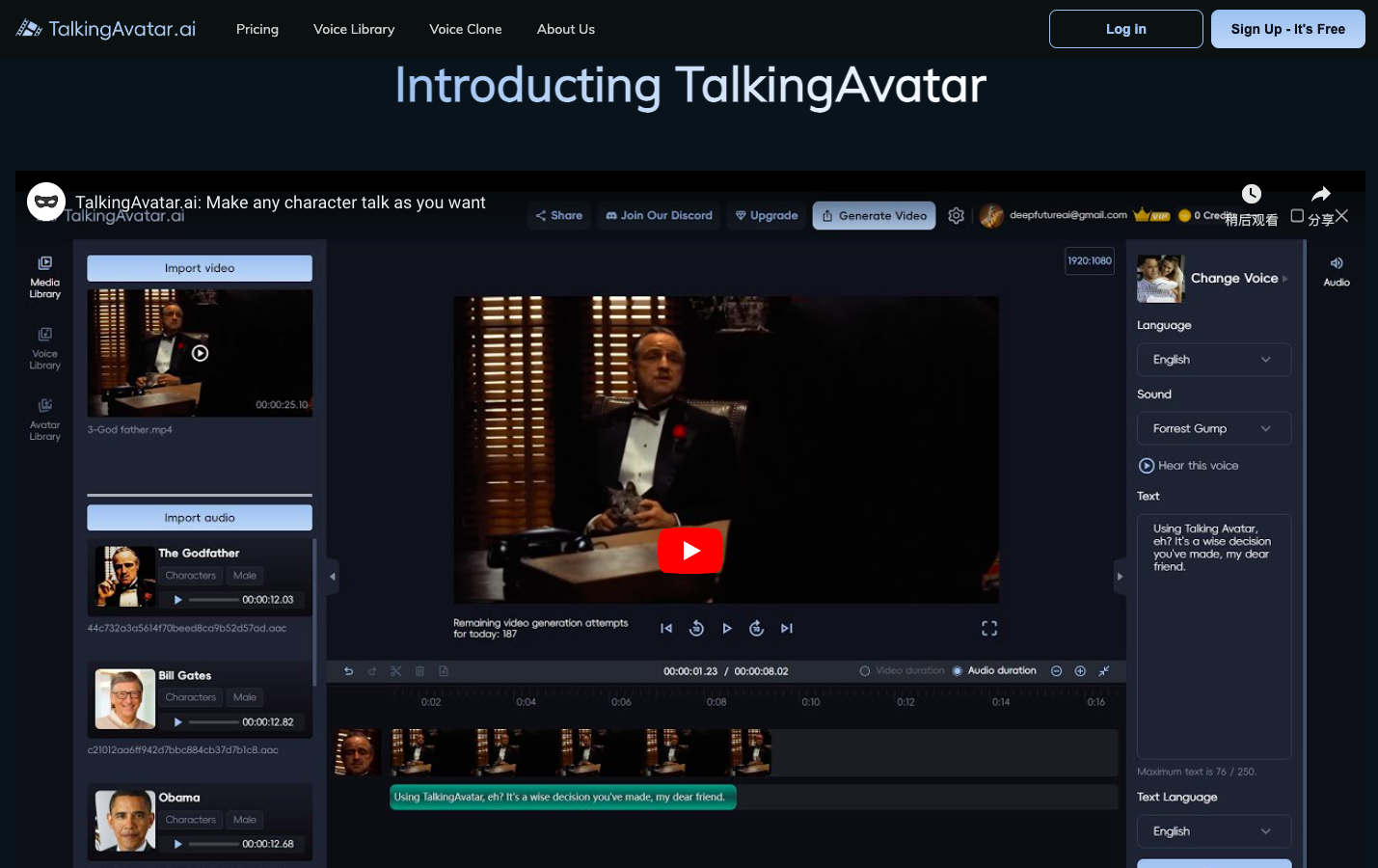Play the 3-God father.mp4 thumbnail
The image size is (1378, 868).
pyautogui.click(x=200, y=353)
